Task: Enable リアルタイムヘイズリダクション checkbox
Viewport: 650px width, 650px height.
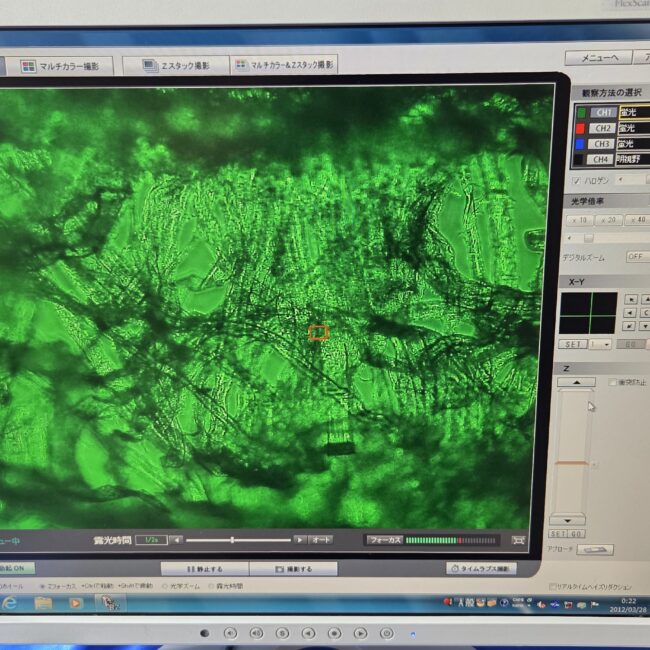Action: (553, 587)
